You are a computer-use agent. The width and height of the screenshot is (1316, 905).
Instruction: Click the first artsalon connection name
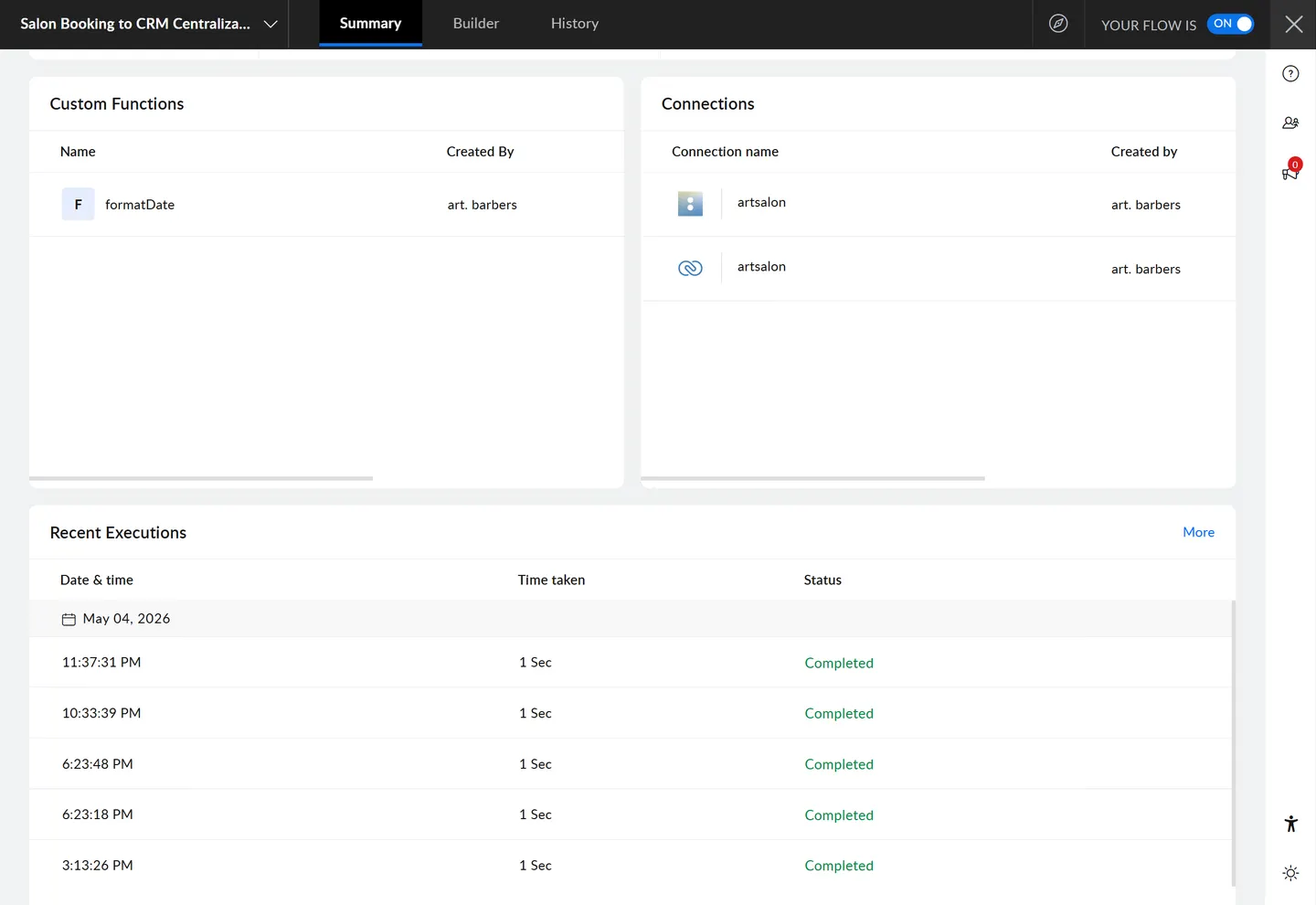[x=761, y=202]
